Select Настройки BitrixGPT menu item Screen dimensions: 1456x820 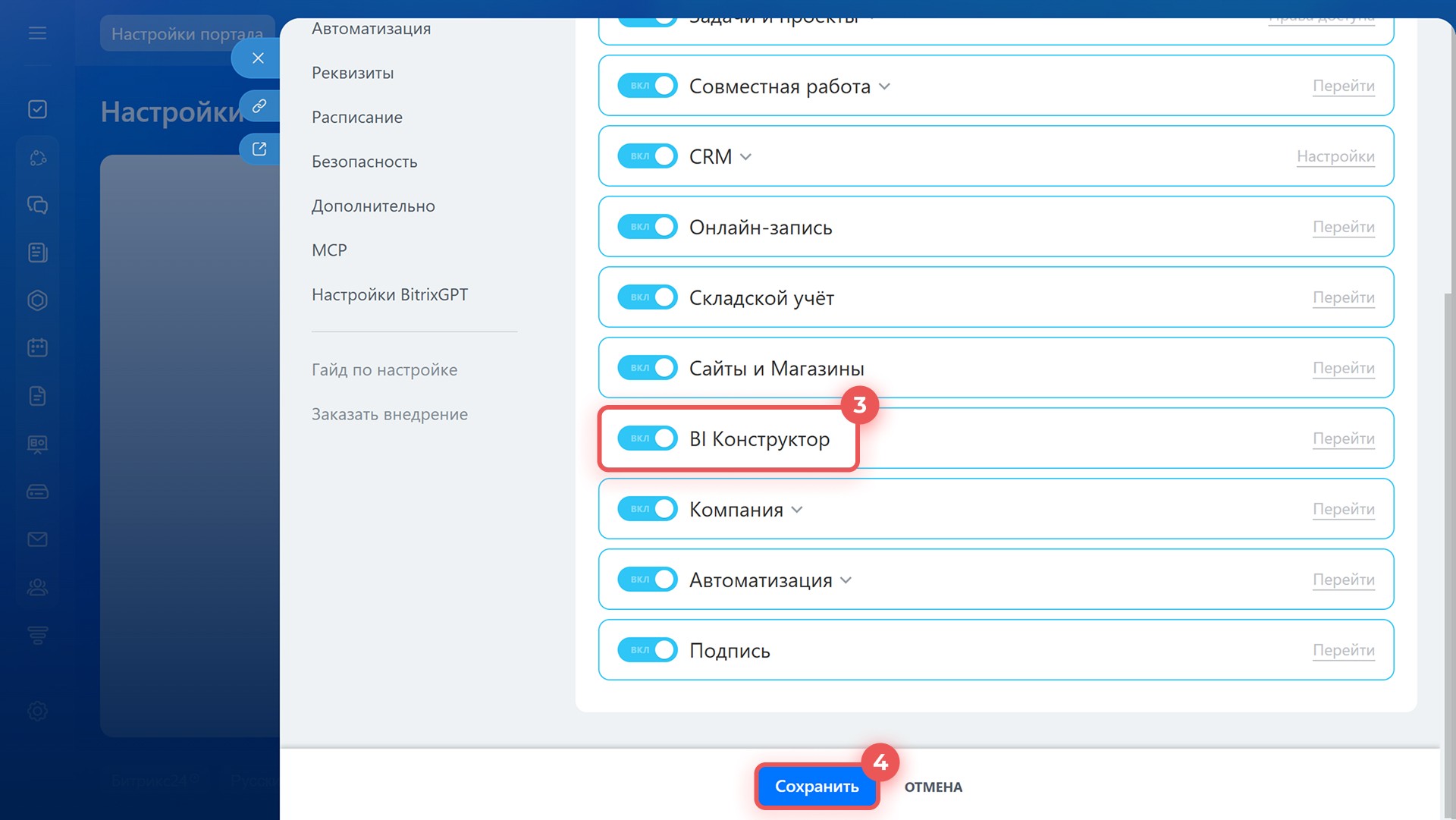389,294
